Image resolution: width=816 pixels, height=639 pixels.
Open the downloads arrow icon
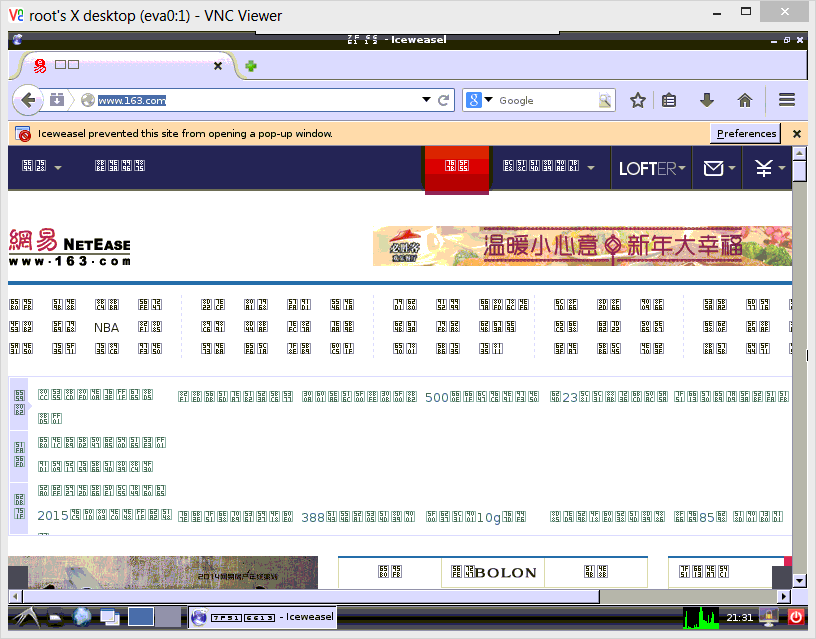[707, 100]
